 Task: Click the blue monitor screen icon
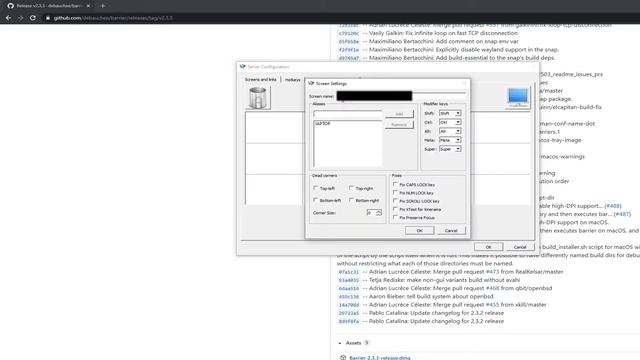518,97
